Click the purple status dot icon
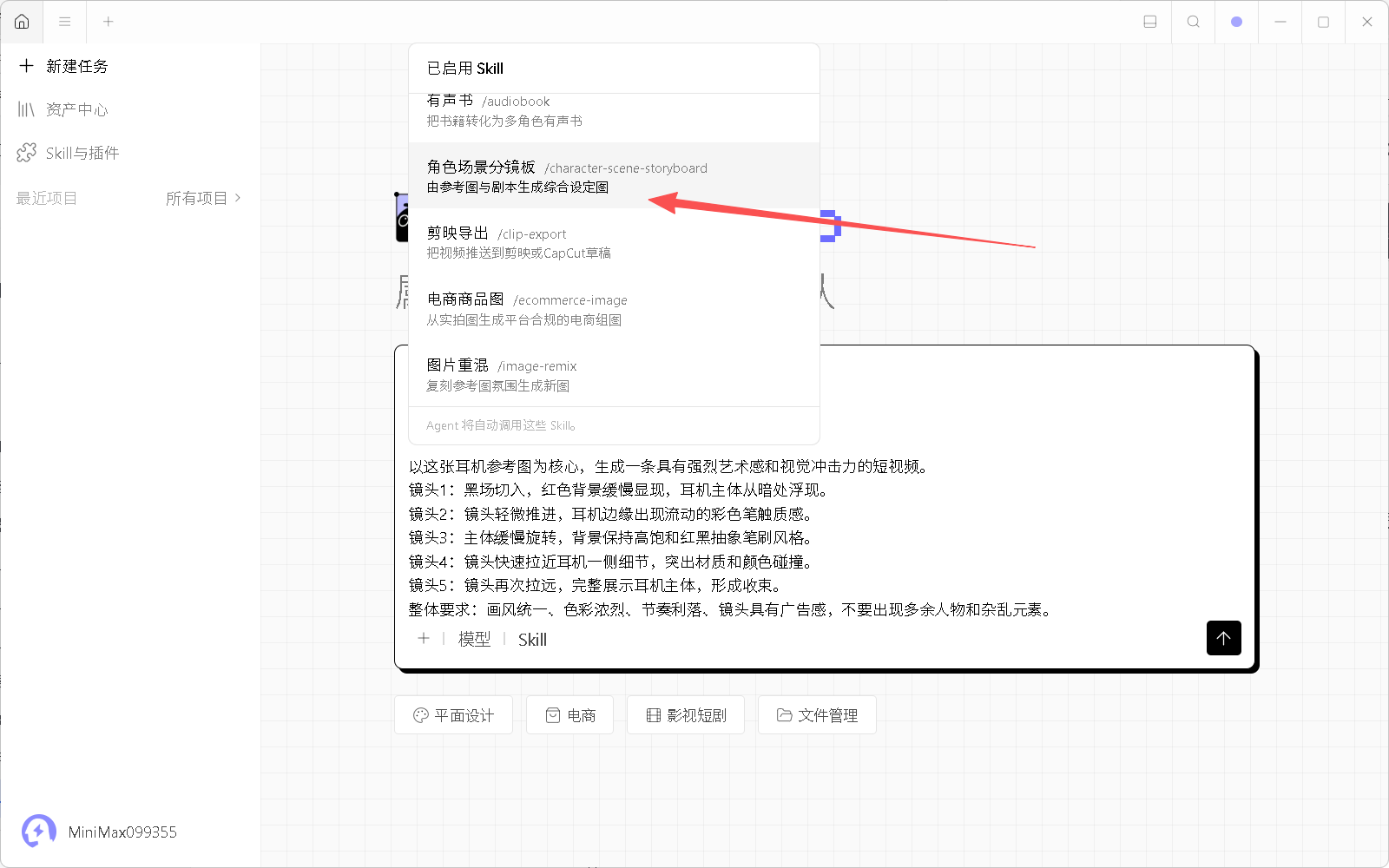The image size is (1389, 868). tap(1237, 22)
